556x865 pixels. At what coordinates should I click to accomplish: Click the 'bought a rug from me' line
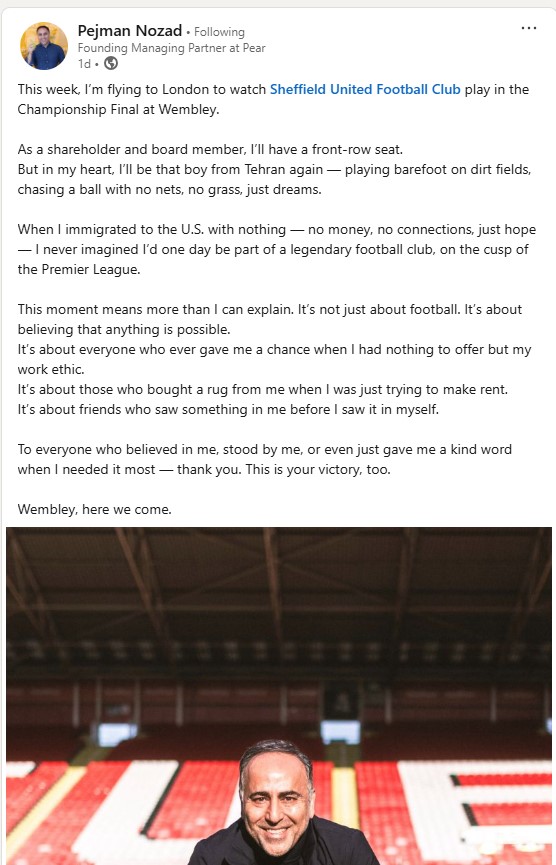(263, 389)
